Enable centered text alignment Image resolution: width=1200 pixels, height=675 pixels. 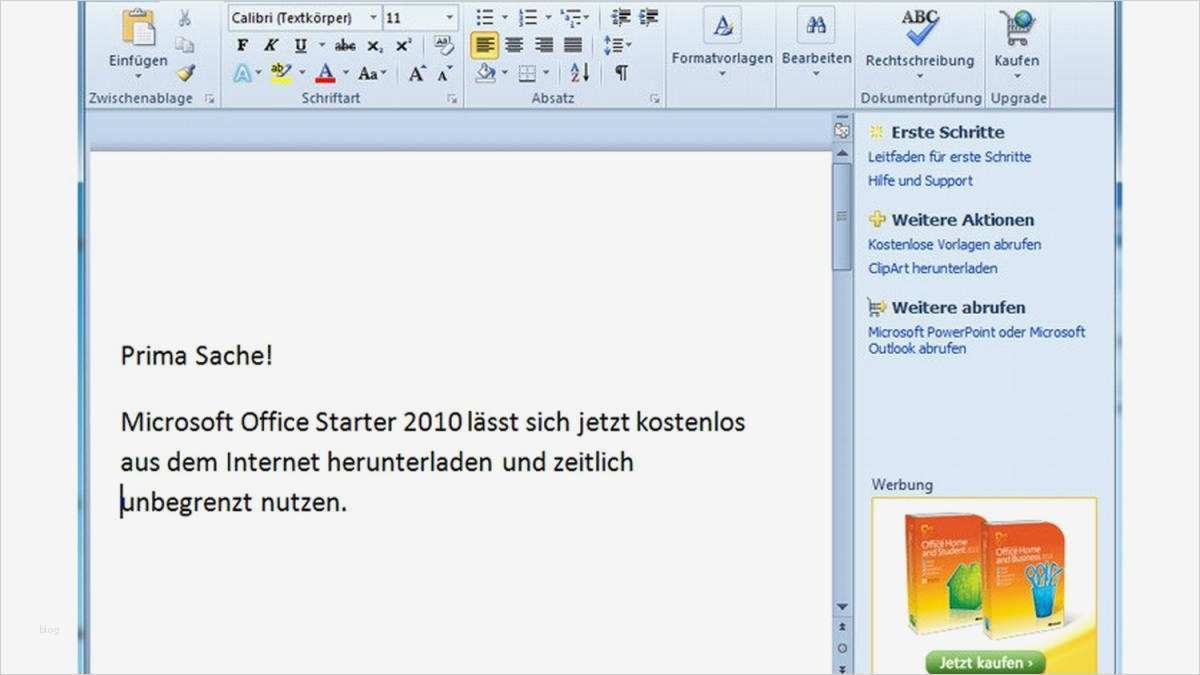[x=514, y=44]
